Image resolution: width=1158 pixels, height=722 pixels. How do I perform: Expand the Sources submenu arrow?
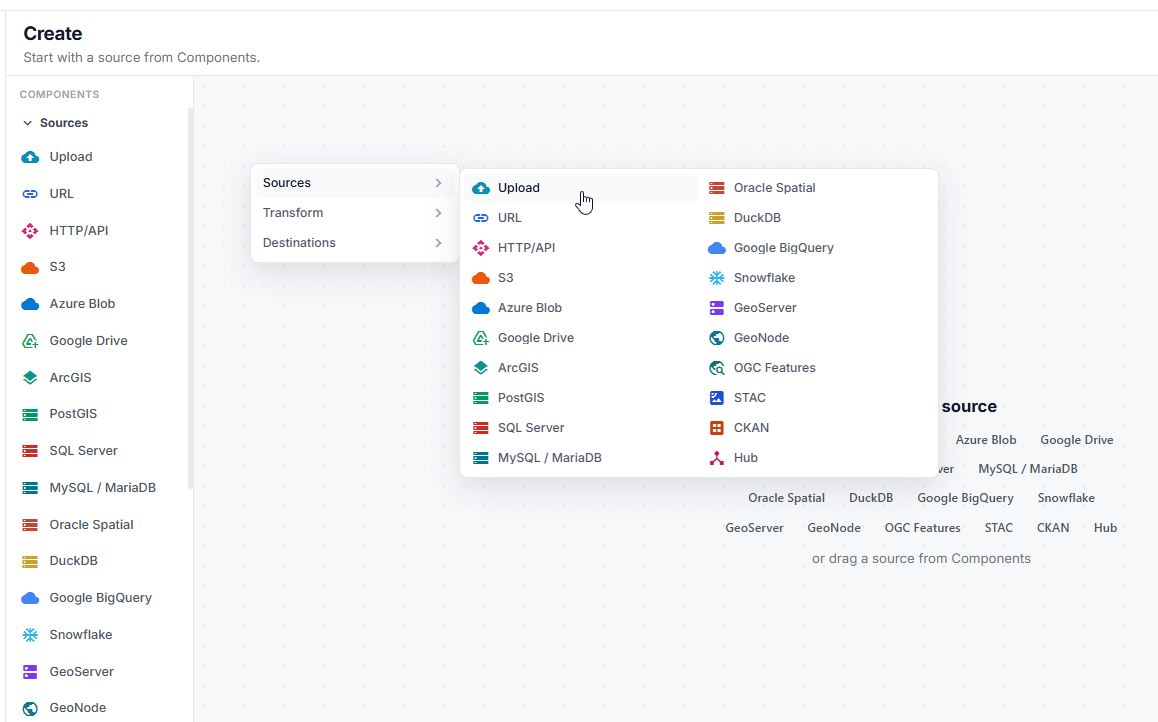click(438, 183)
